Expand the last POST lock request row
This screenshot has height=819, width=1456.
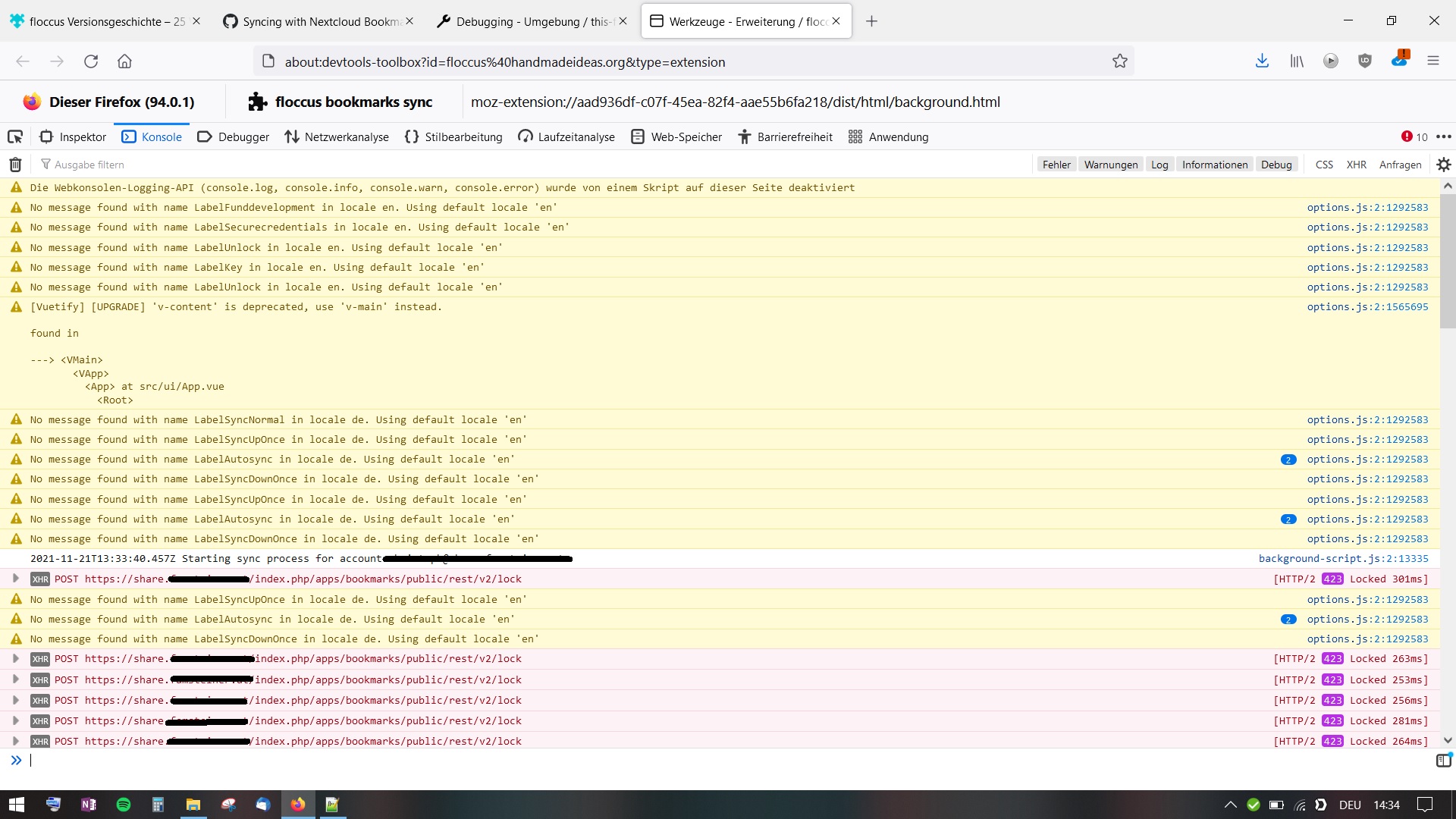coord(15,741)
